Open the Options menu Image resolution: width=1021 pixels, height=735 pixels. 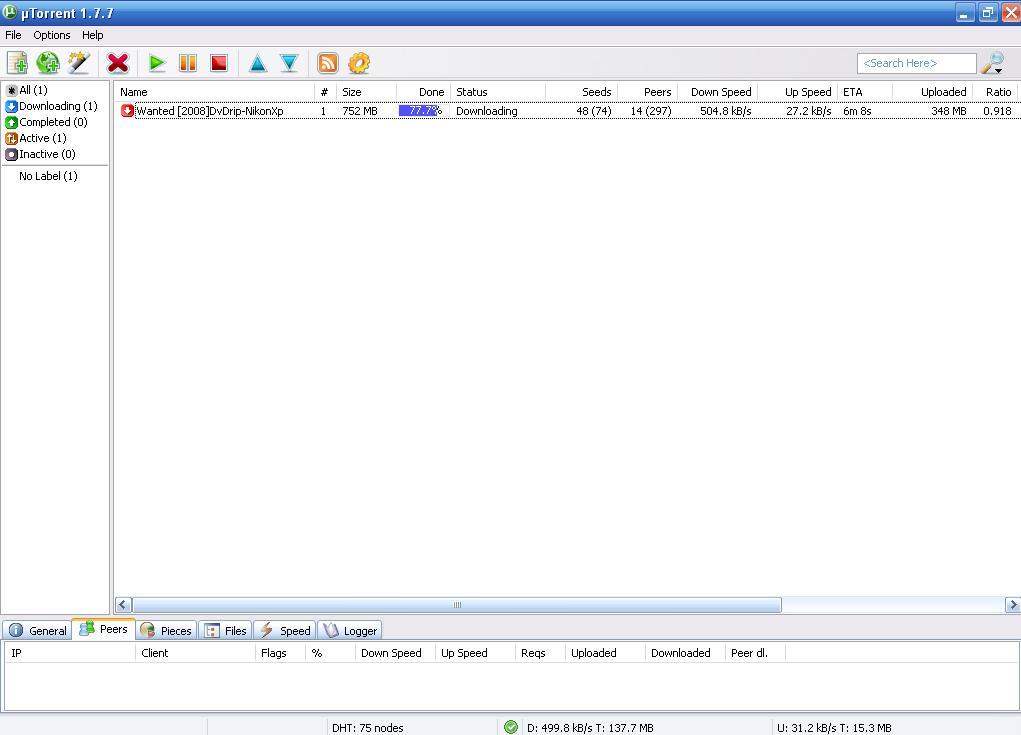point(52,35)
